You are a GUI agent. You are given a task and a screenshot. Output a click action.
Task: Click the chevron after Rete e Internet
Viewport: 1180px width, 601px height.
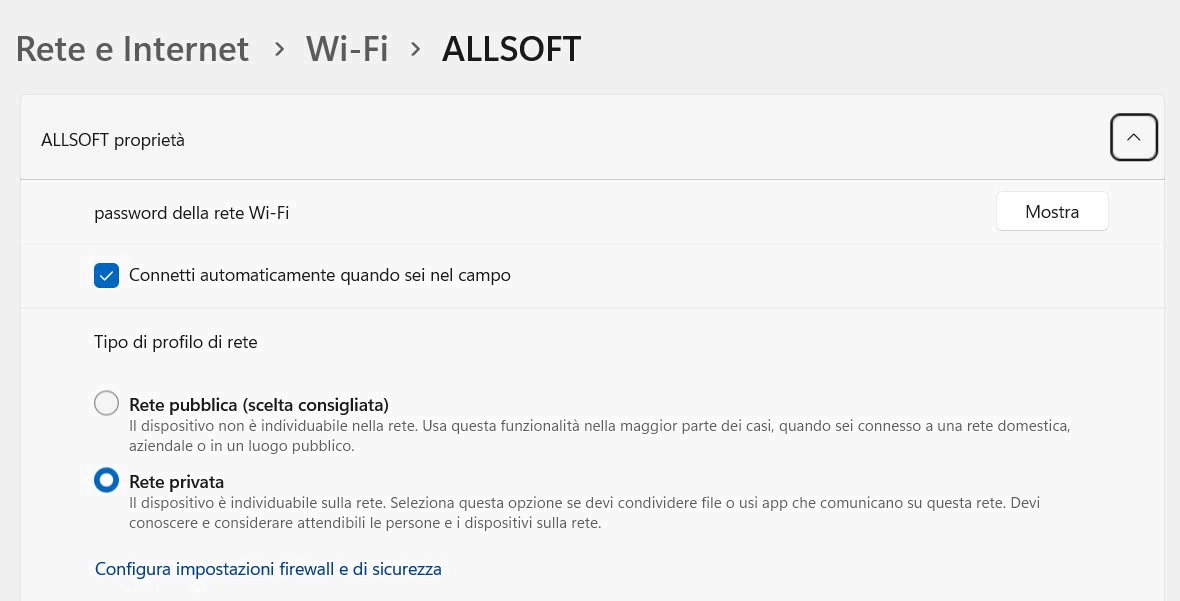(x=279, y=49)
